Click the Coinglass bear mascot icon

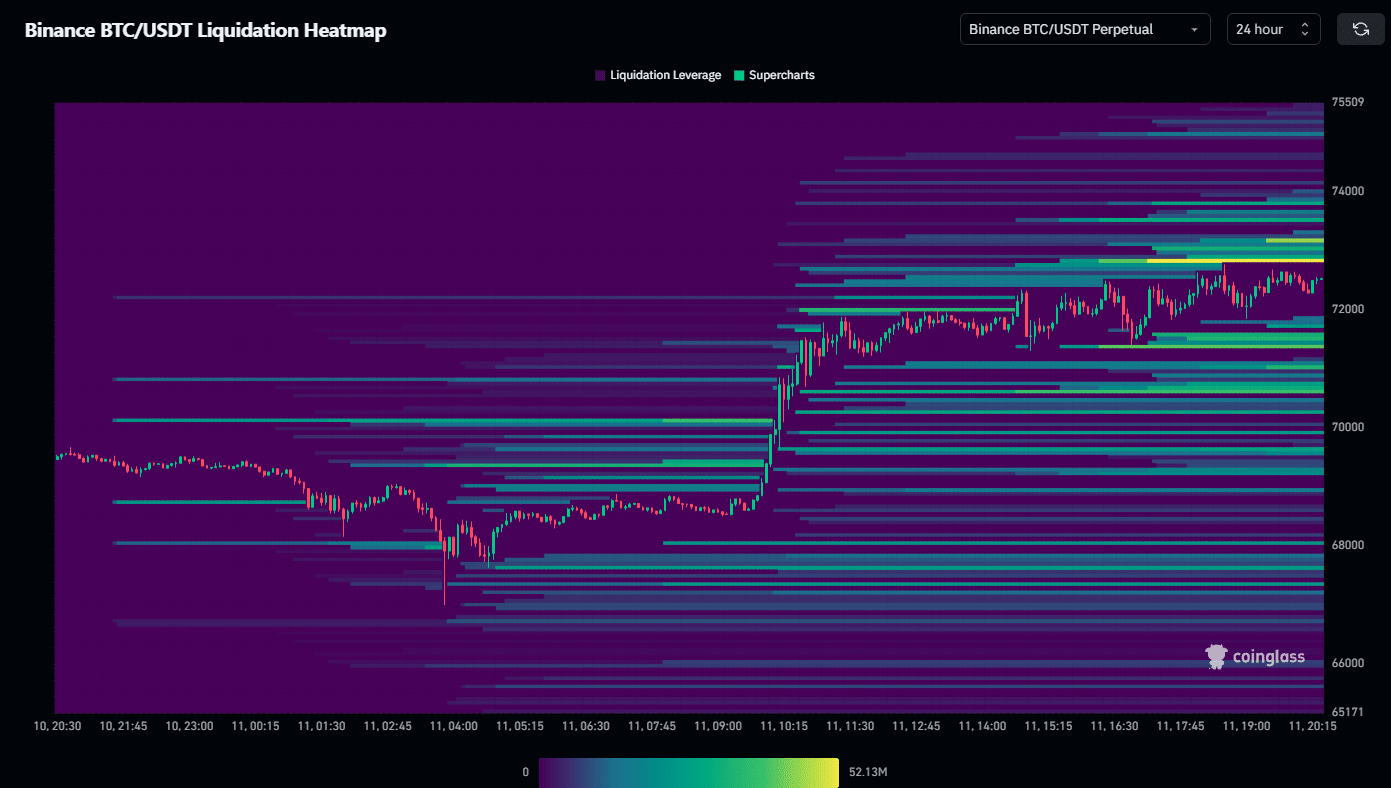[x=1216, y=655]
